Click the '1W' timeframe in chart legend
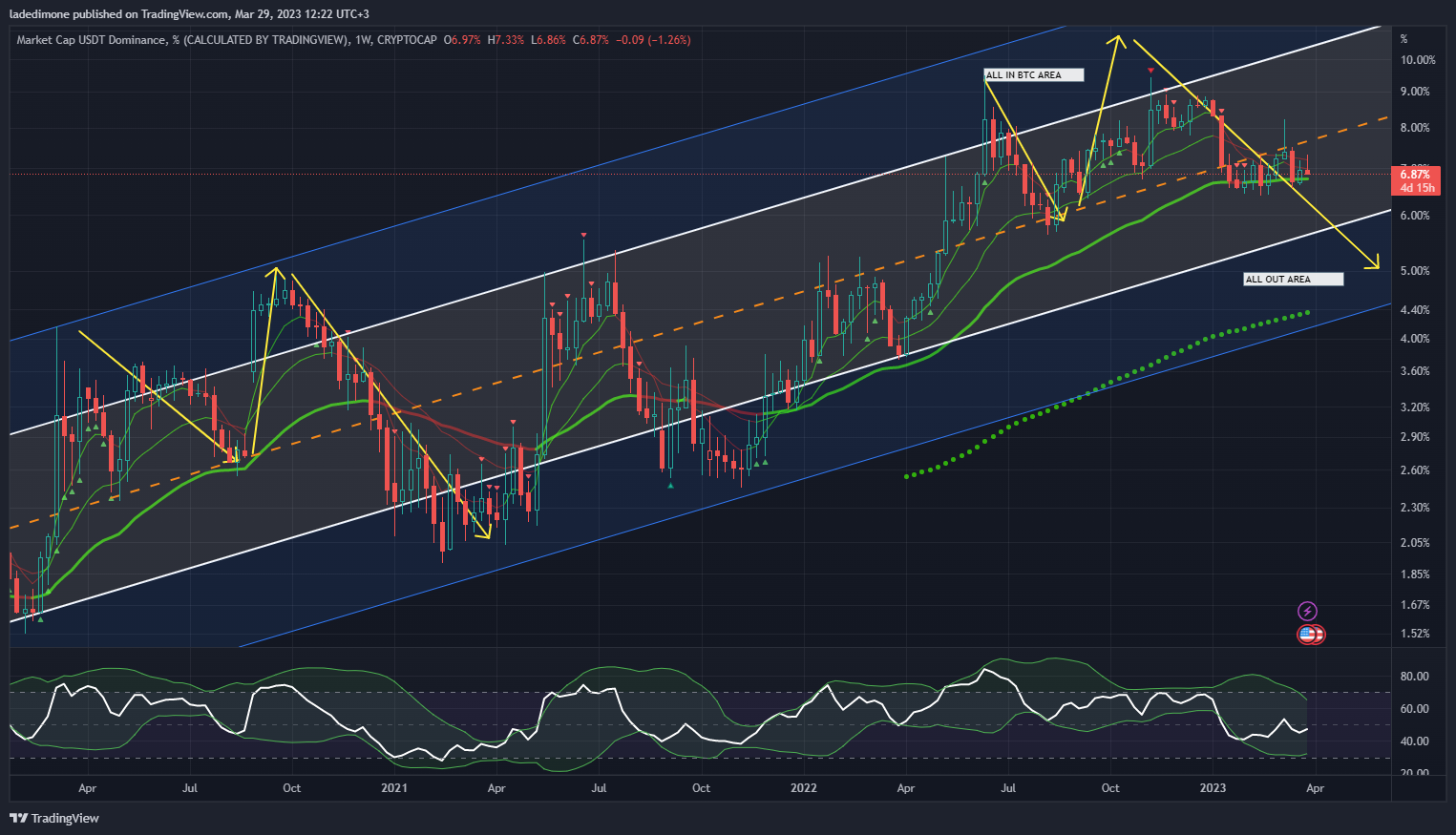The height and width of the screenshot is (835, 1456). tap(362, 40)
